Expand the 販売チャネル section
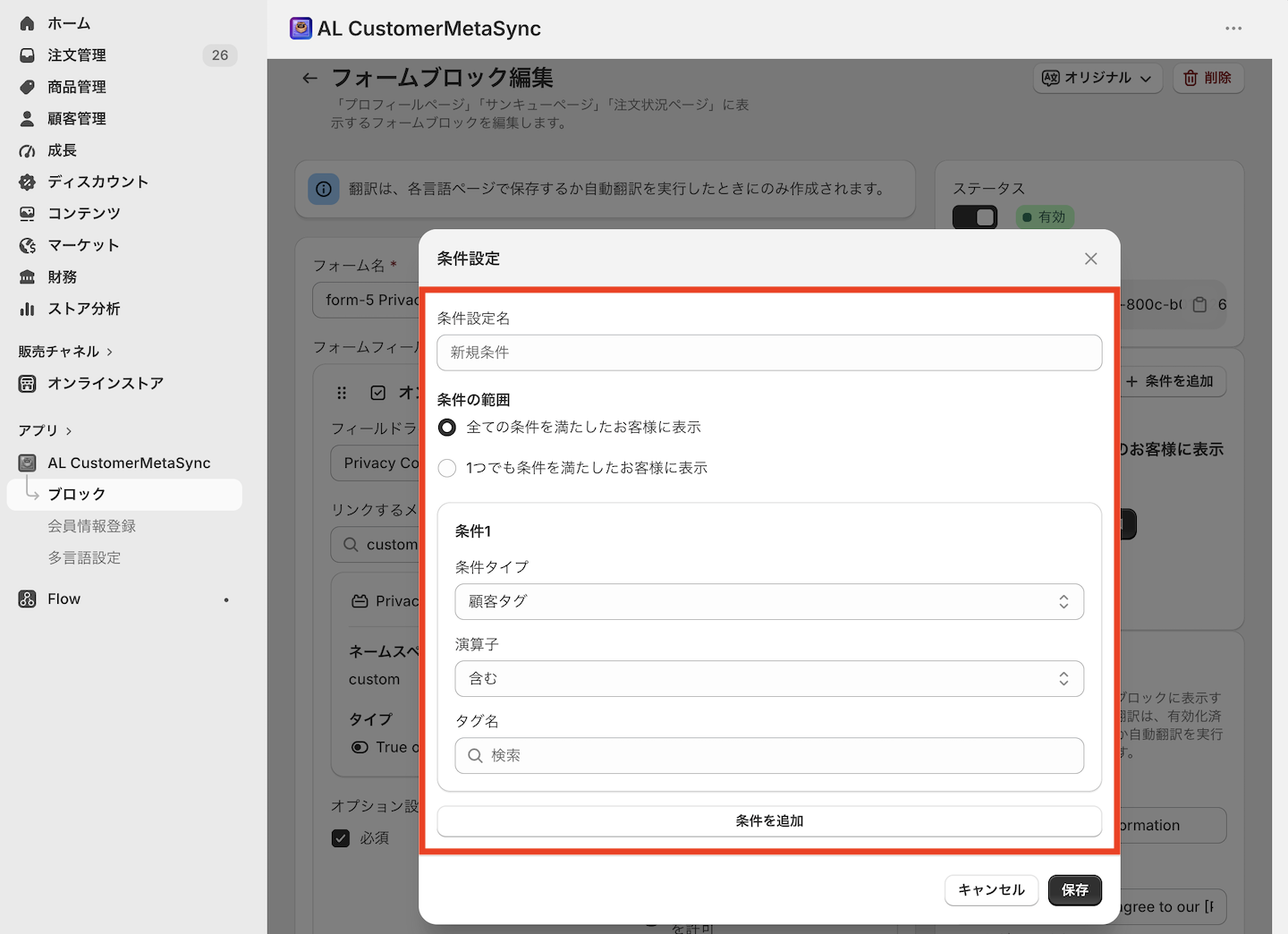 65,352
